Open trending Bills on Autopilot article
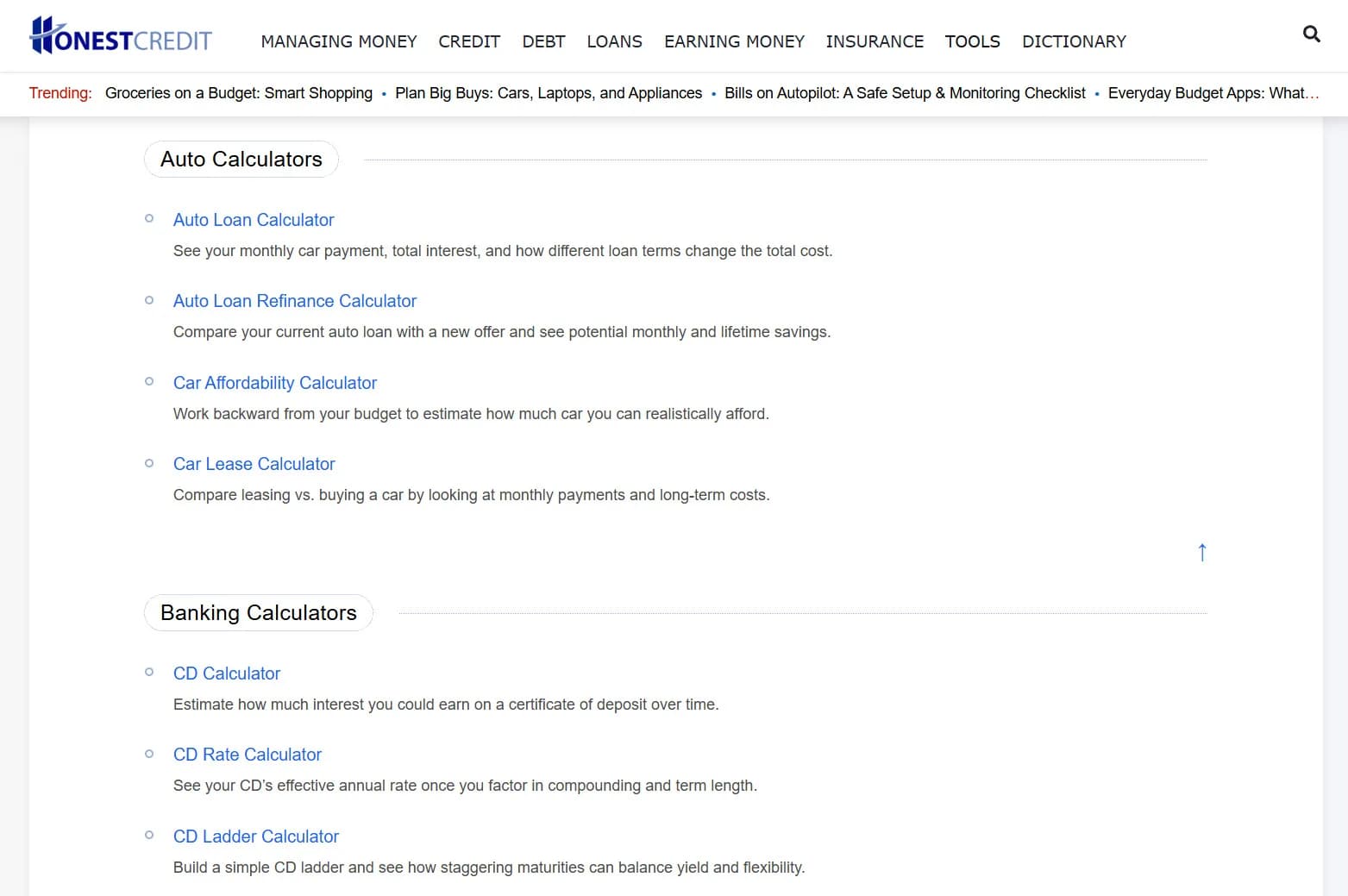The image size is (1348, 896). click(905, 93)
